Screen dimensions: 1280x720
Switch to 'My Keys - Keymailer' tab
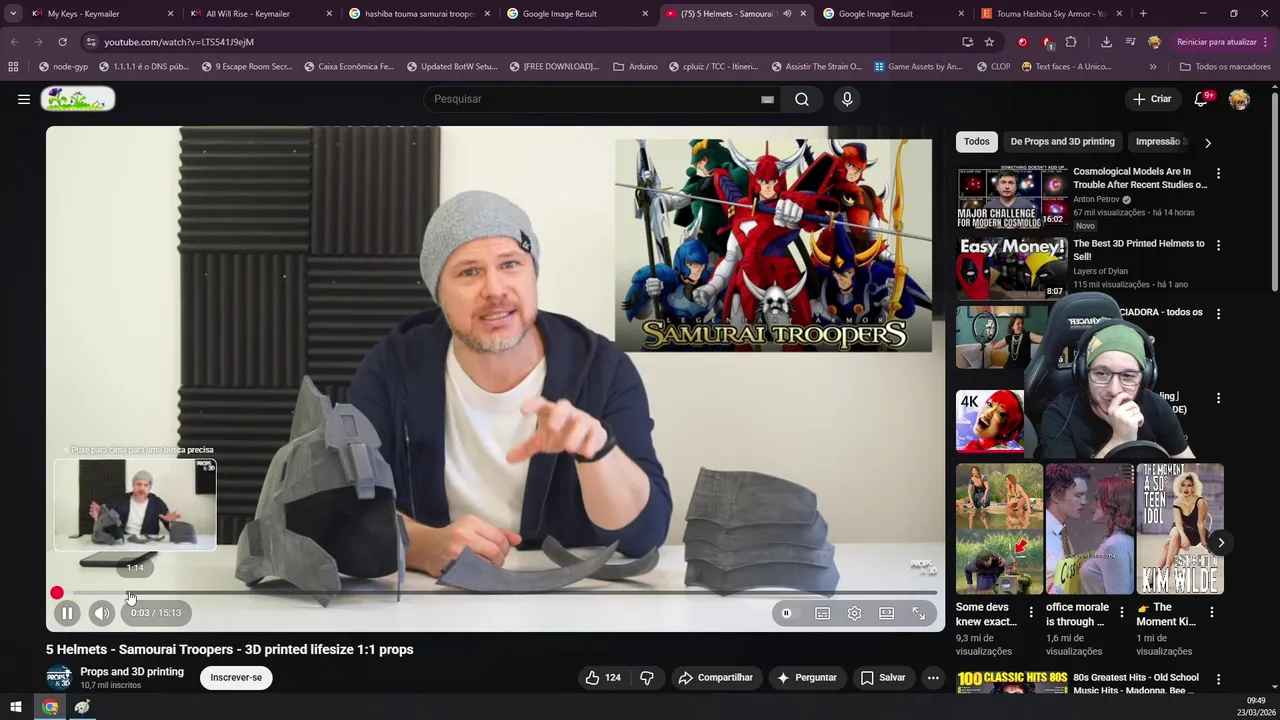coord(98,14)
